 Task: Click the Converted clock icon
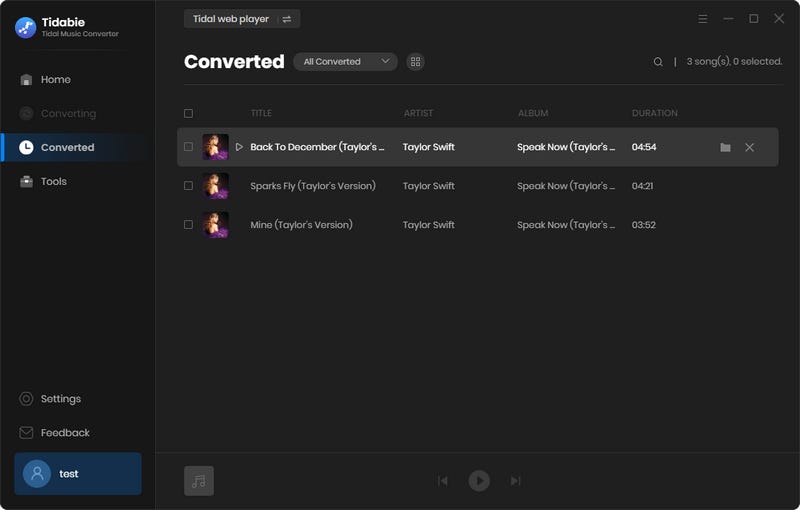click(26, 147)
